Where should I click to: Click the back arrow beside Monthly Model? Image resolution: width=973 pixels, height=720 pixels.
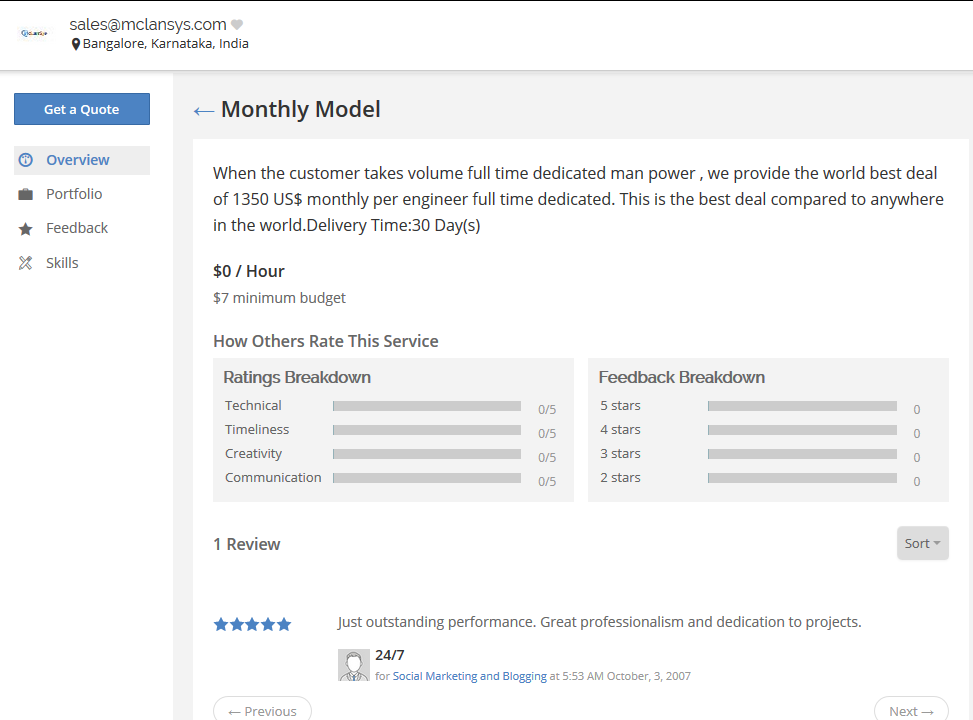tap(203, 111)
